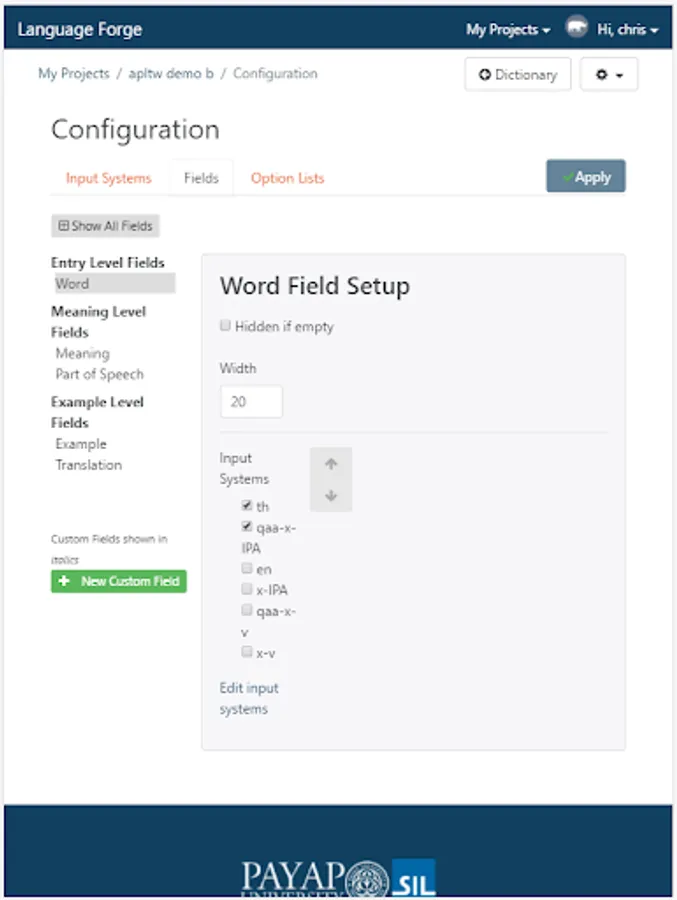Check the x-v input system
Image resolution: width=677 pixels, height=900 pixels.
[247, 651]
